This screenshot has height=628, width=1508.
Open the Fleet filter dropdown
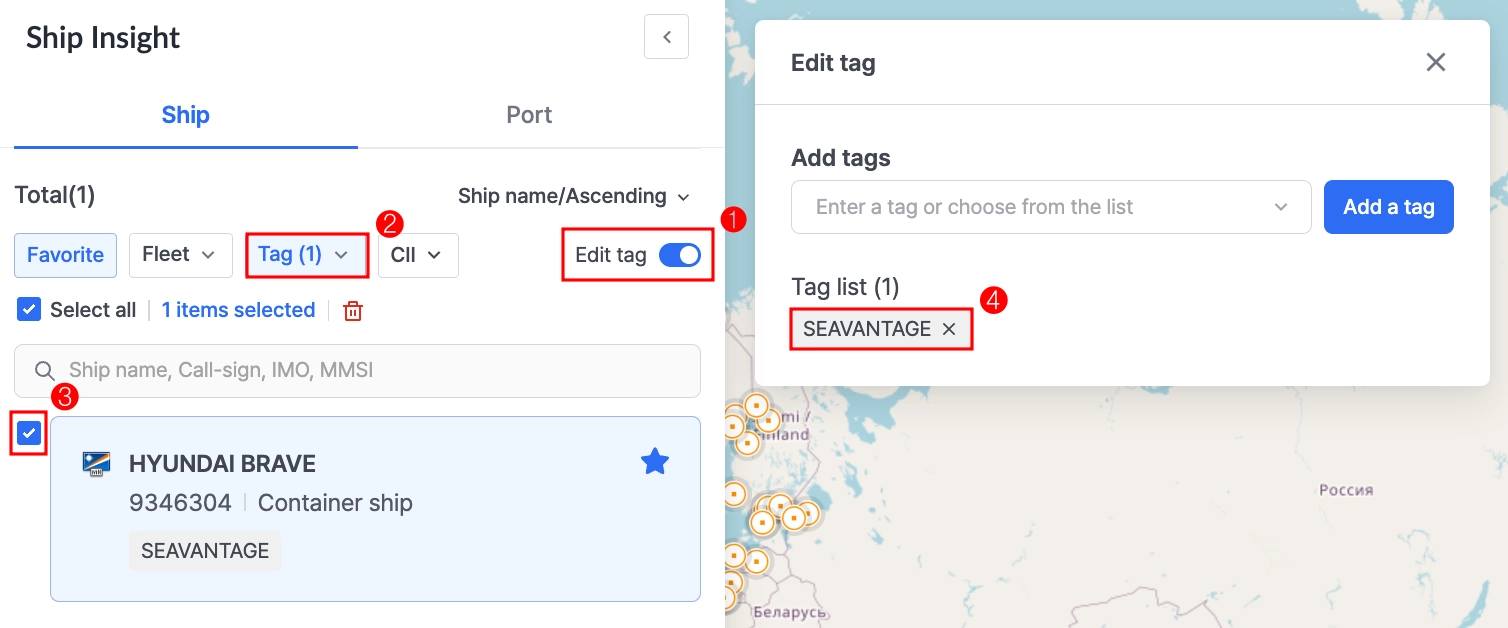pos(180,255)
